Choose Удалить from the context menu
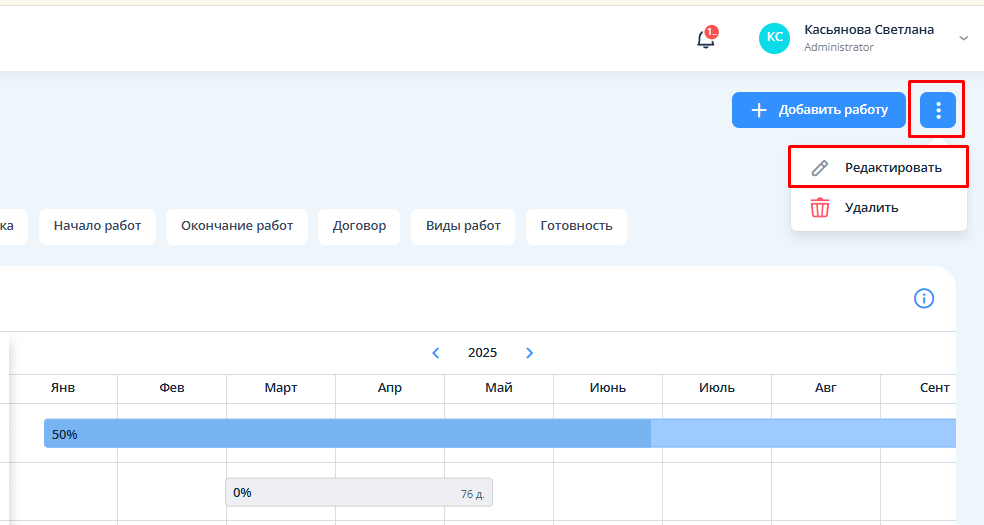The image size is (984, 525). (x=871, y=208)
